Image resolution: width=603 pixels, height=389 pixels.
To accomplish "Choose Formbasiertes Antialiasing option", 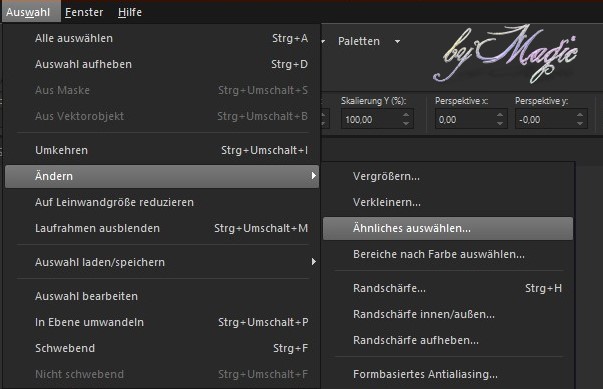I will pyautogui.click(x=448, y=374).
